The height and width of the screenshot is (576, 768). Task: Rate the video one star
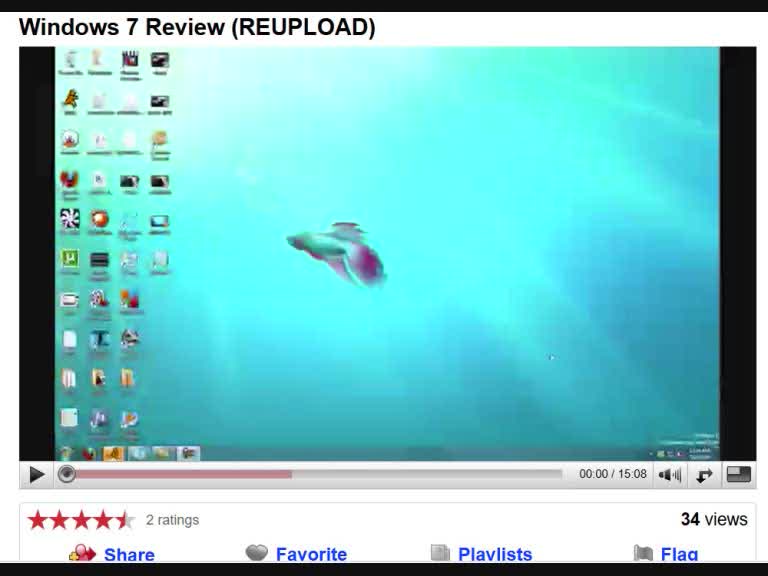click(x=37, y=520)
